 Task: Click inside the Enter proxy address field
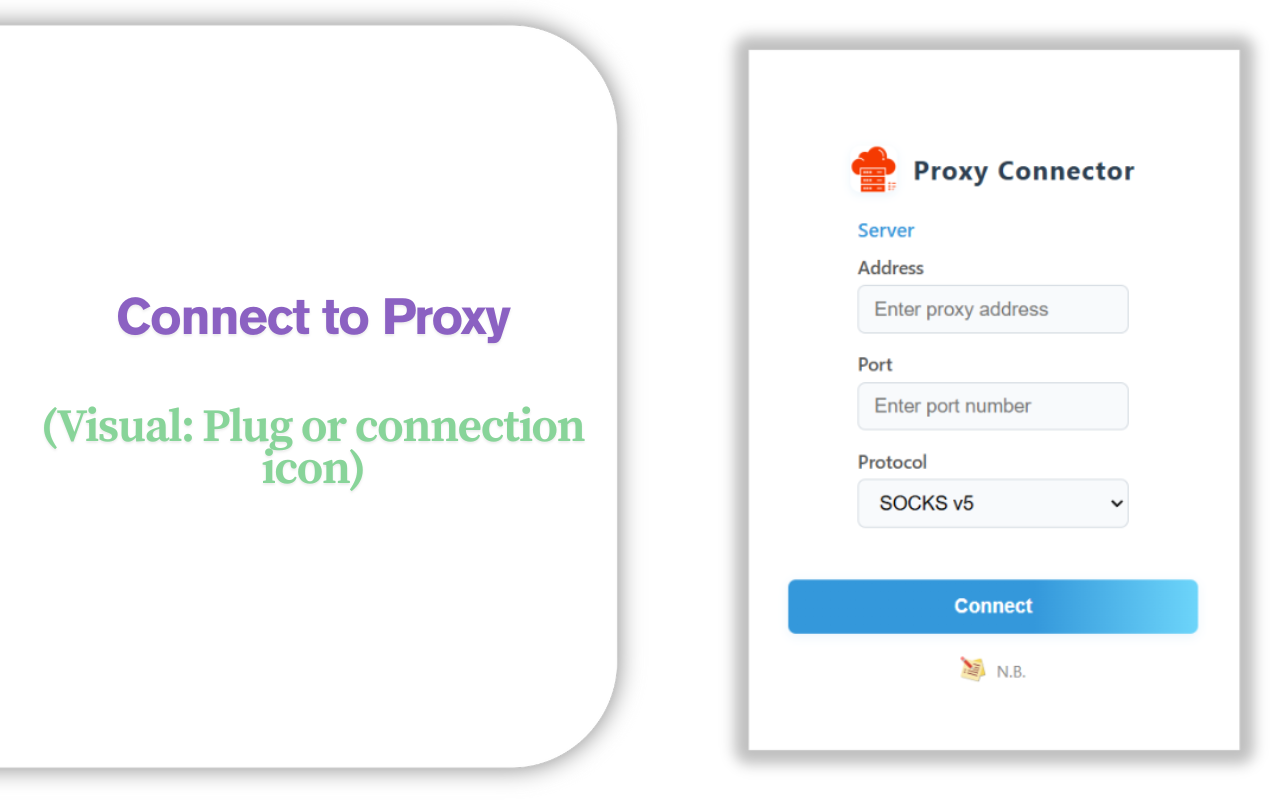tap(992, 309)
